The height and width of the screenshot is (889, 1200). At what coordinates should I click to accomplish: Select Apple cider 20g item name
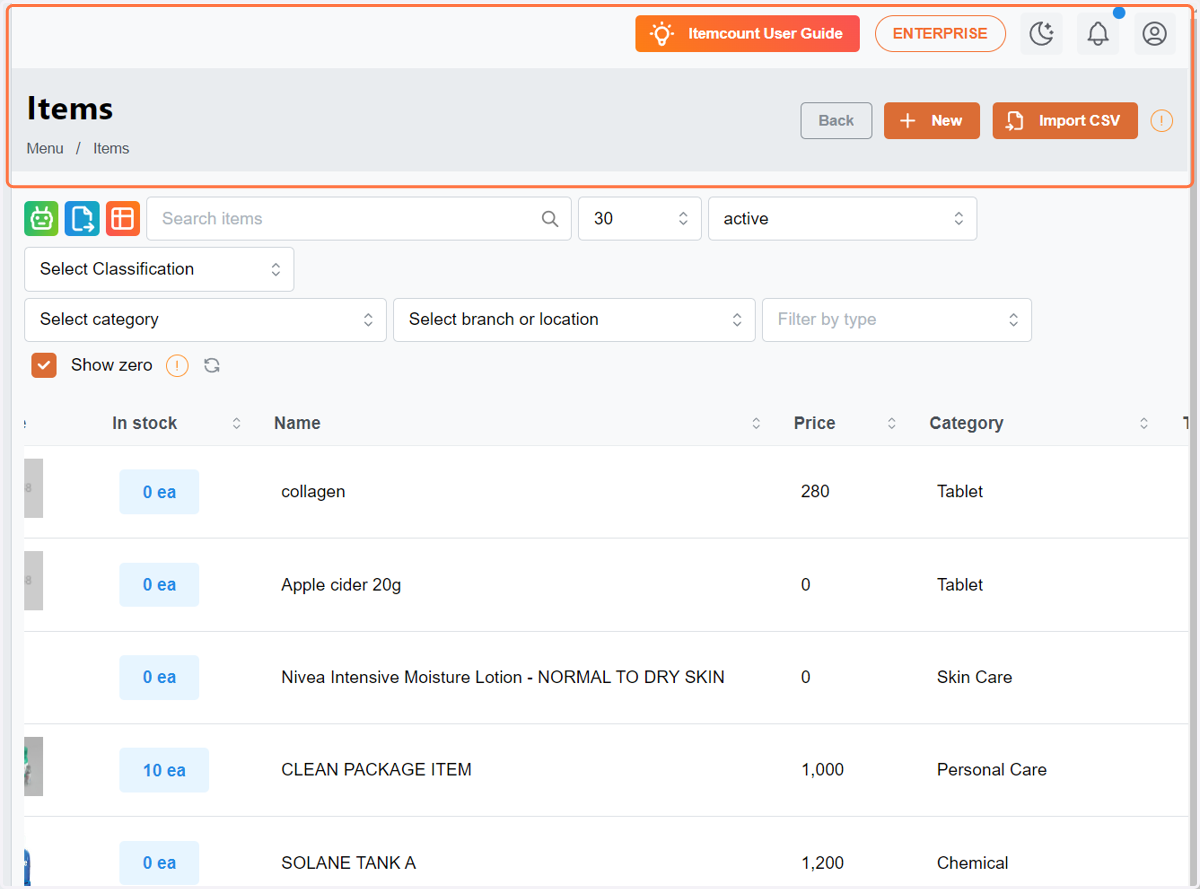pos(341,585)
